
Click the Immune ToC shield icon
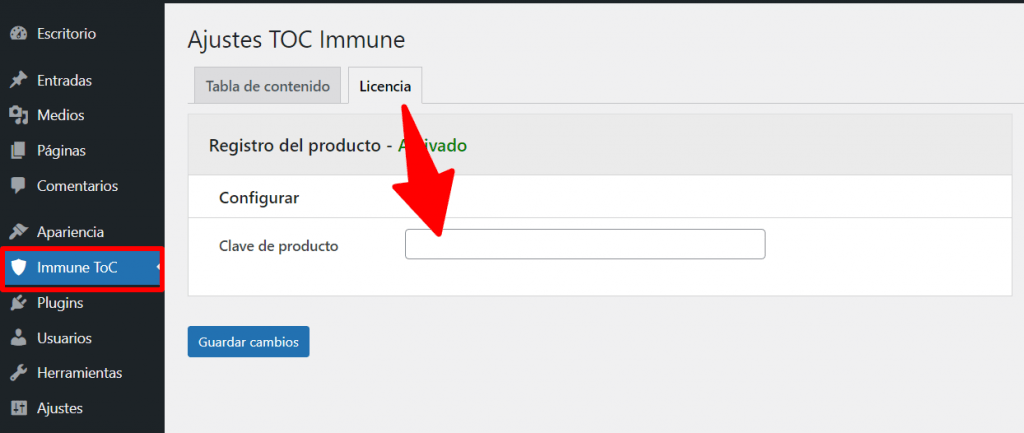point(18,268)
